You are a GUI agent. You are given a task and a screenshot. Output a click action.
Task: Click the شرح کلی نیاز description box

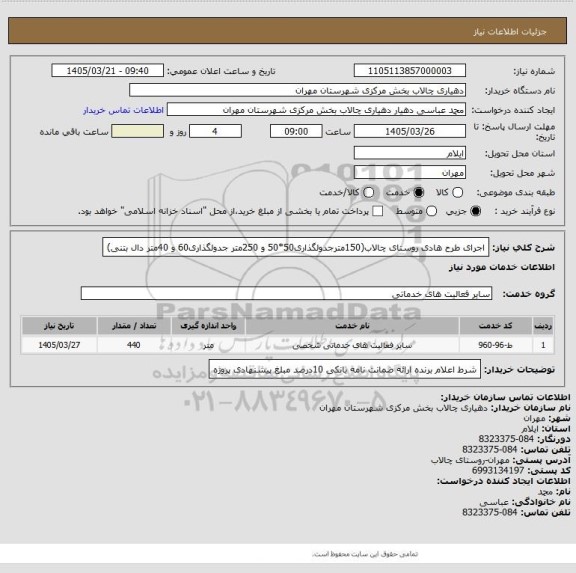296,247
